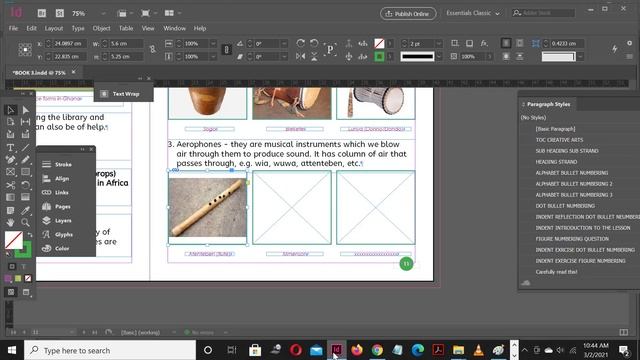Toggle constrain proportions for width and height
The image size is (640, 360).
[153, 49]
